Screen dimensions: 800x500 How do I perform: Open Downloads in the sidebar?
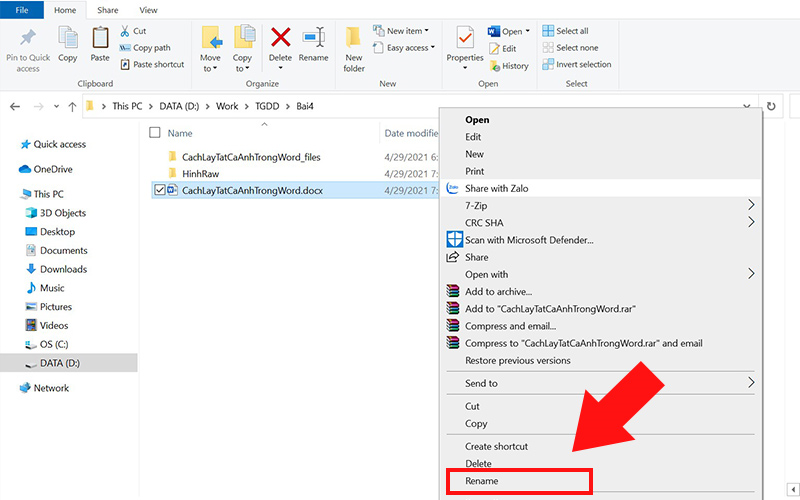point(56,269)
